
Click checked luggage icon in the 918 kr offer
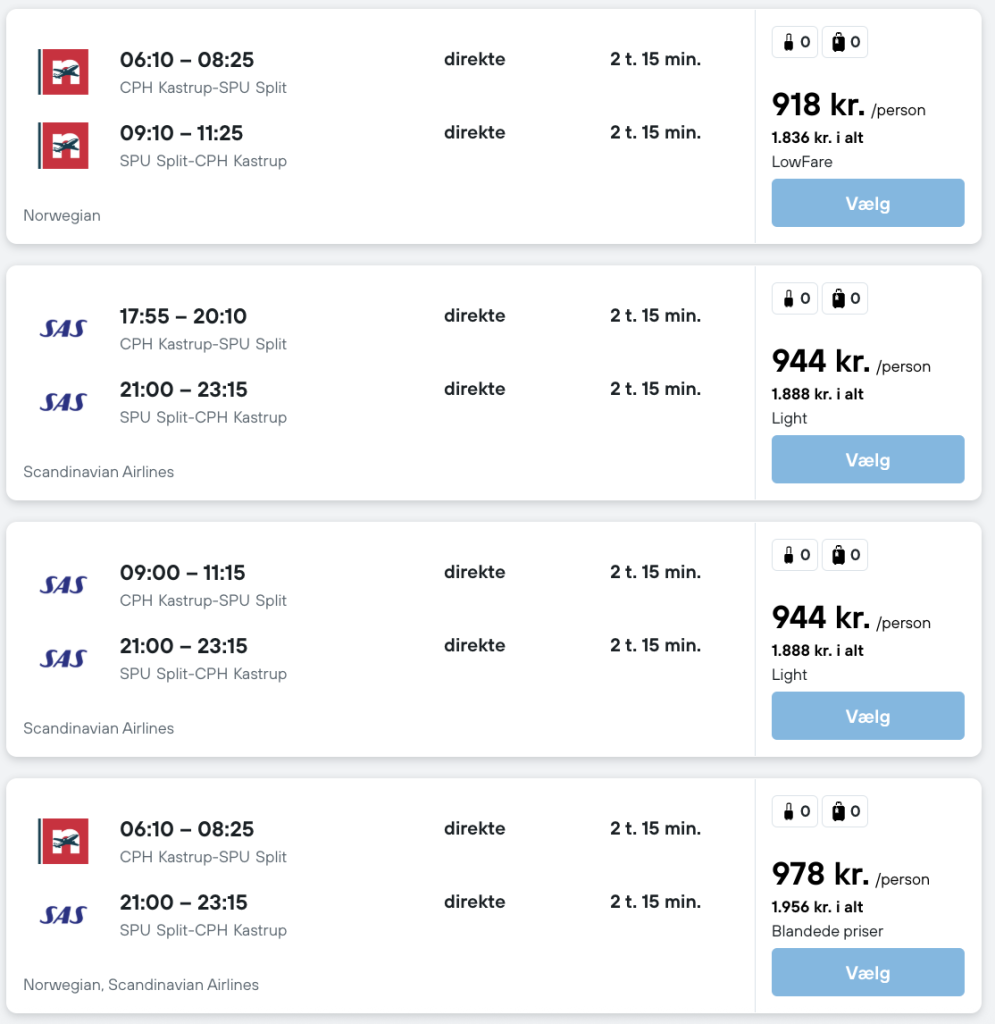point(838,42)
